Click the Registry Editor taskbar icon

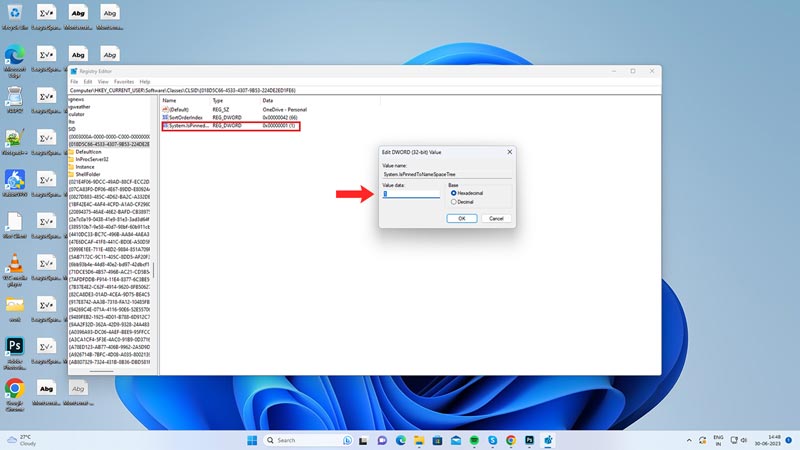[x=548, y=440]
